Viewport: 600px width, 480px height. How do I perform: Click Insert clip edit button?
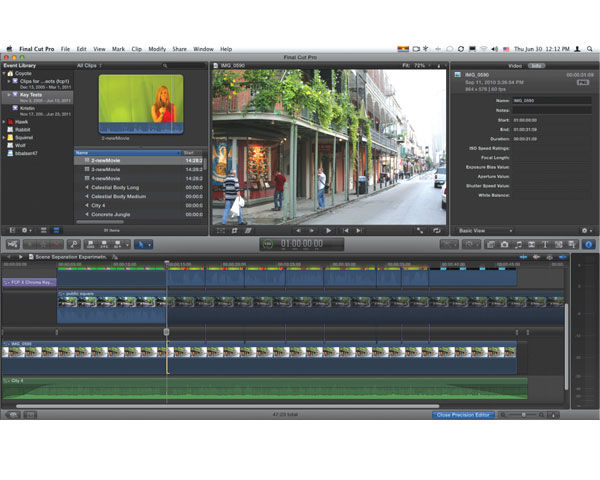pos(104,244)
